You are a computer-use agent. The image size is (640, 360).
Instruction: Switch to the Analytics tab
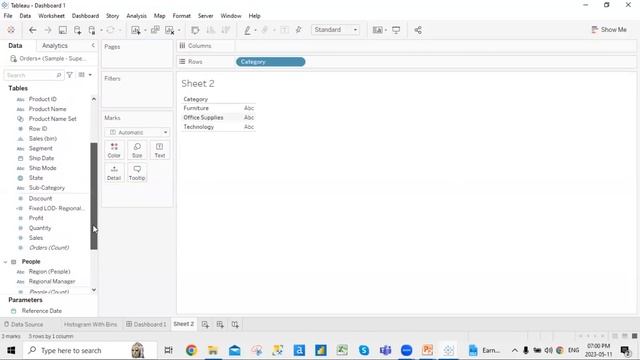coord(55,46)
